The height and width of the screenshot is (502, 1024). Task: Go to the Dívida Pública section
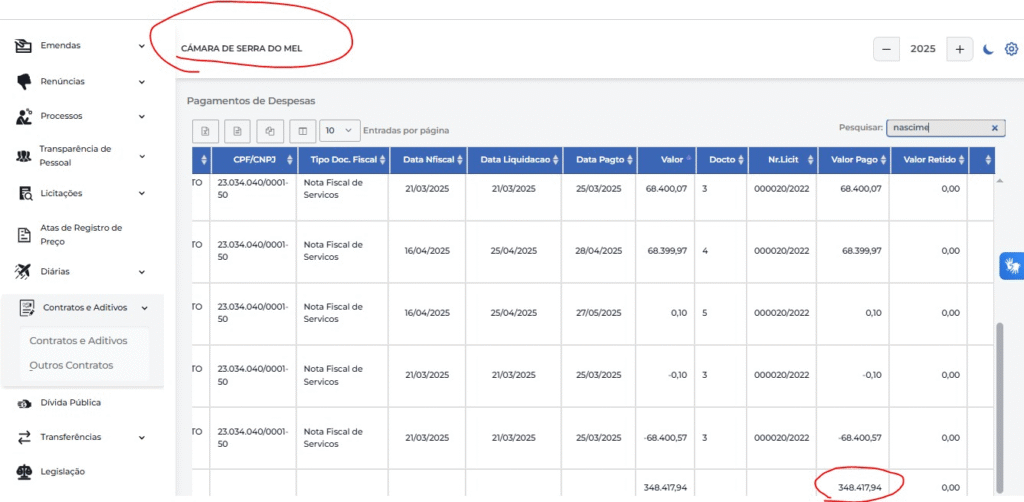point(71,403)
